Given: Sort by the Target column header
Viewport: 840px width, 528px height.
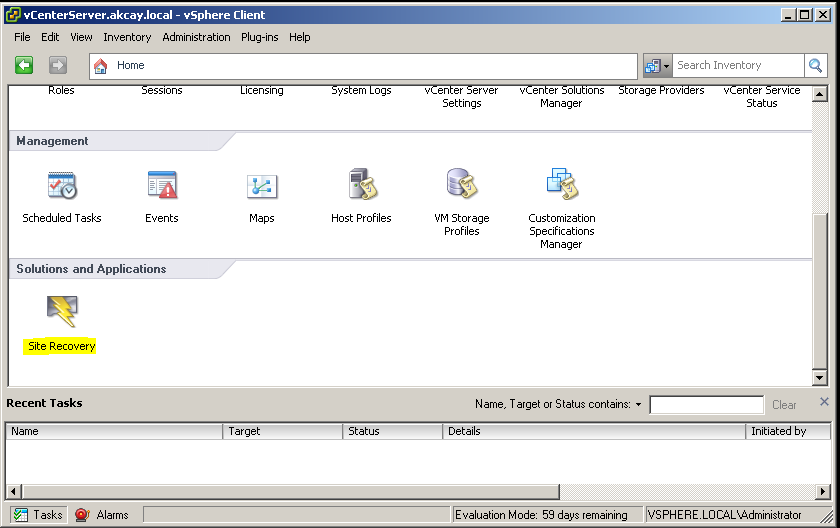Looking at the screenshot, I should [282, 431].
